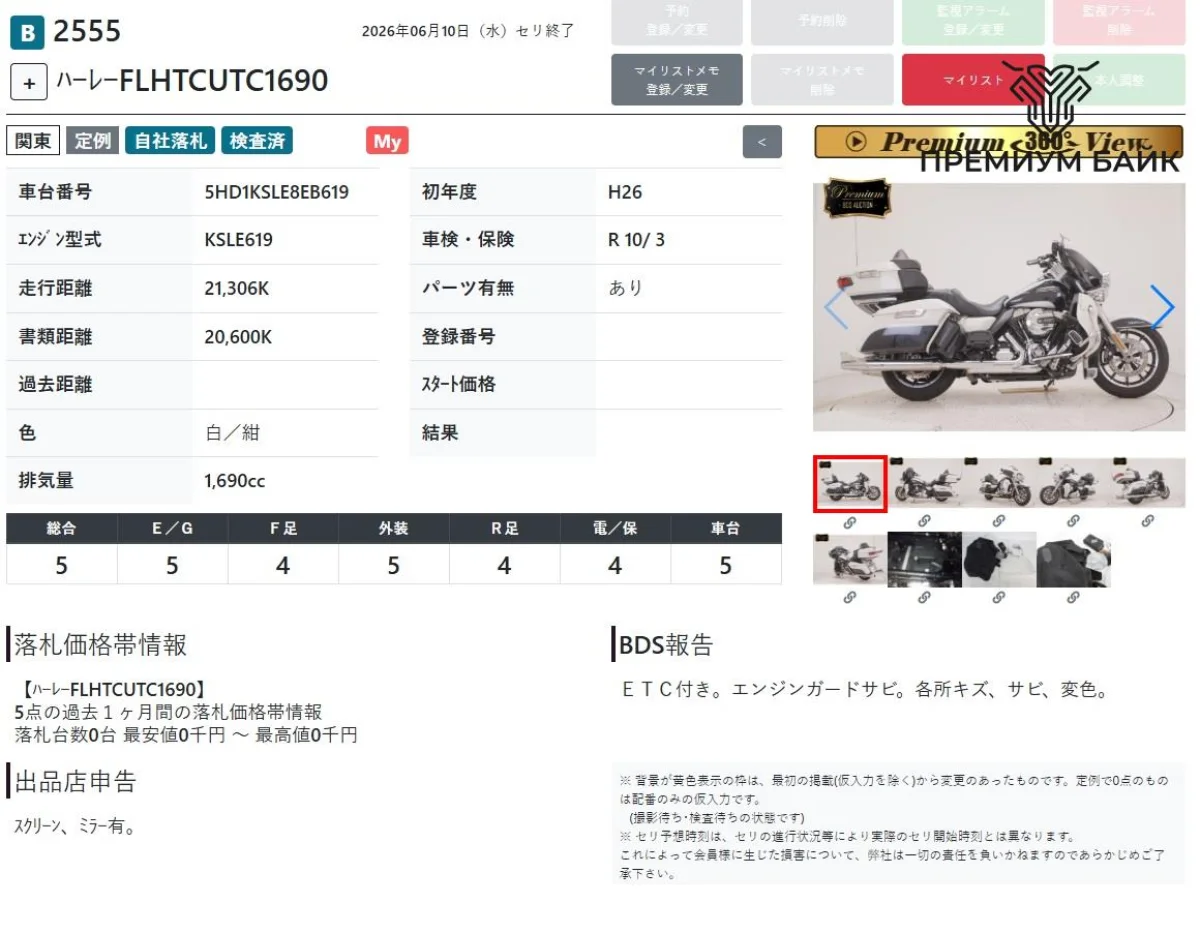Click the 予約 登録/変更 button
This screenshot has width=1200, height=933.
point(677,21)
